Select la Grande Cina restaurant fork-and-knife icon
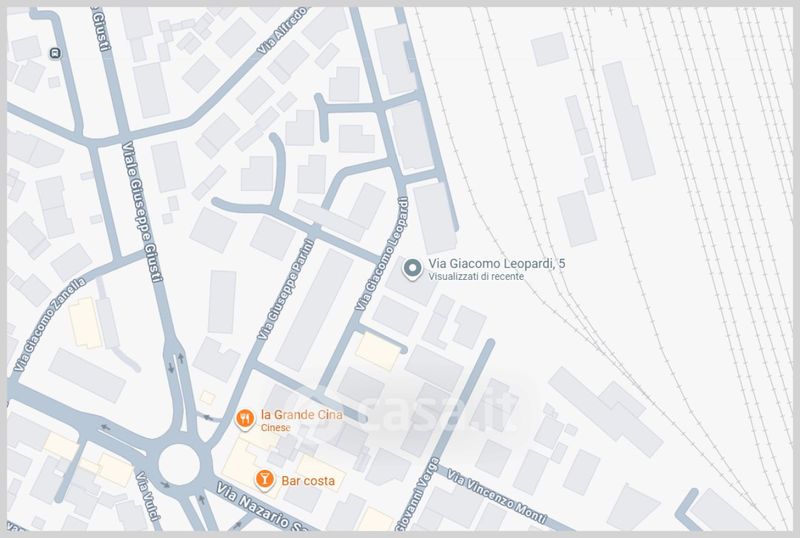Viewport: 800px width, 538px height. [243, 419]
